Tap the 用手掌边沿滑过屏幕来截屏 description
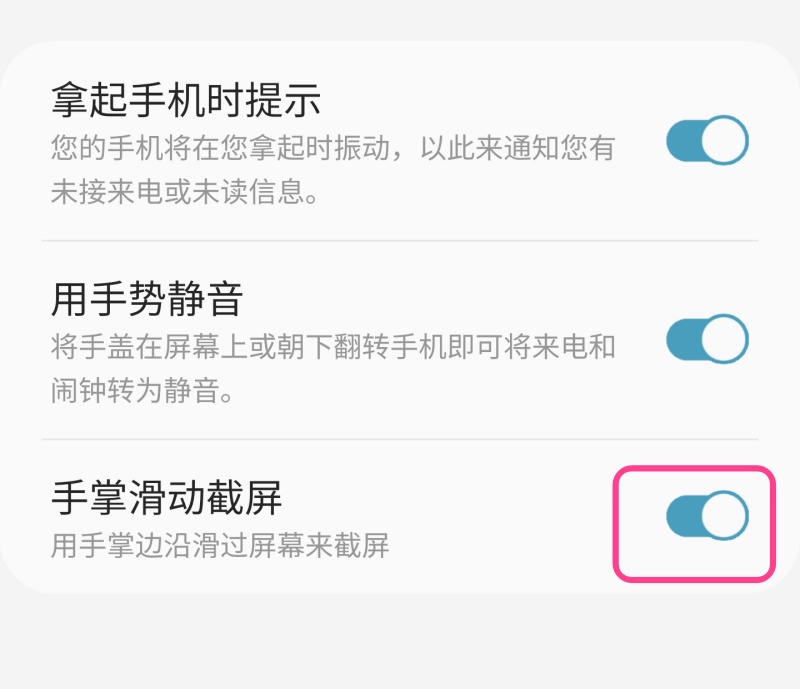 tap(220, 545)
